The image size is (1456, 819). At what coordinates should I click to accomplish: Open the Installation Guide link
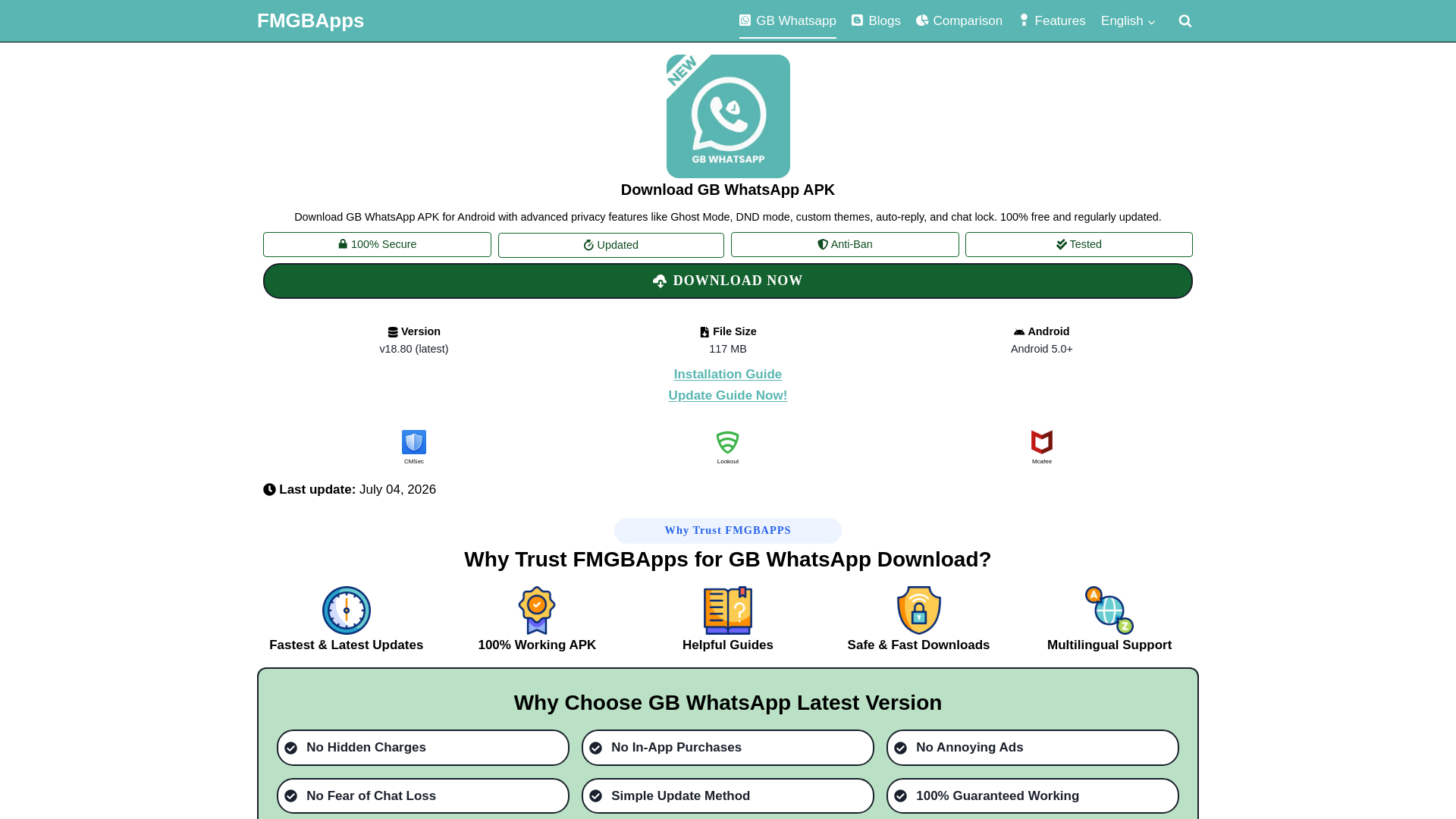click(728, 374)
